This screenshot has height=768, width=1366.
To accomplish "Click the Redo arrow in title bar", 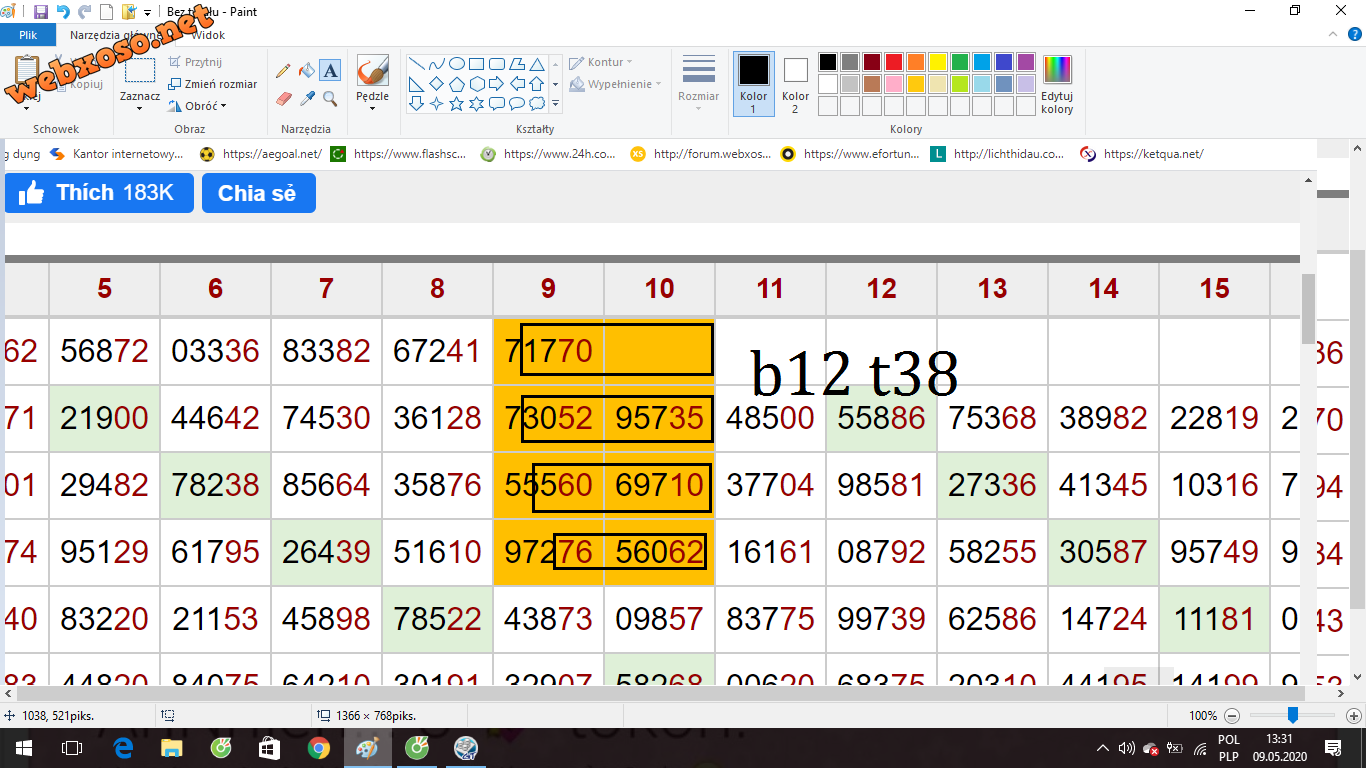I will pos(85,12).
